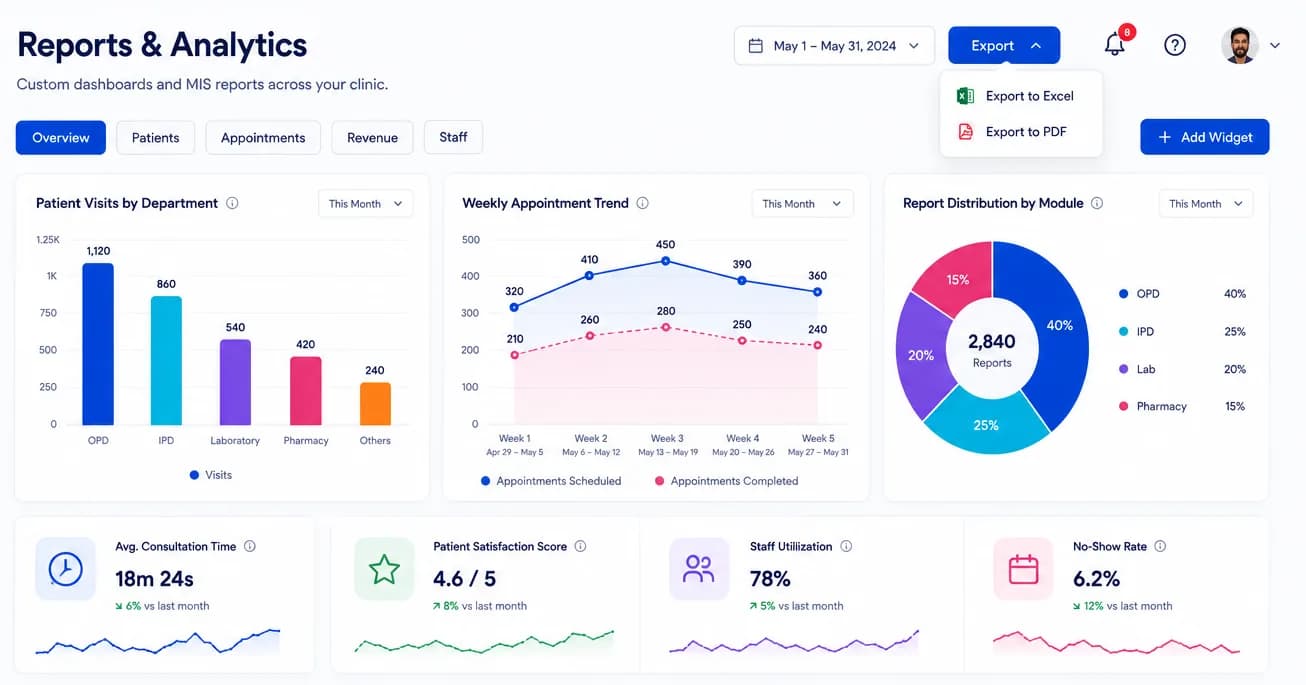1306x685 pixels.
Task: Click the Week 3 scheduled point 450
Action: 666,261
